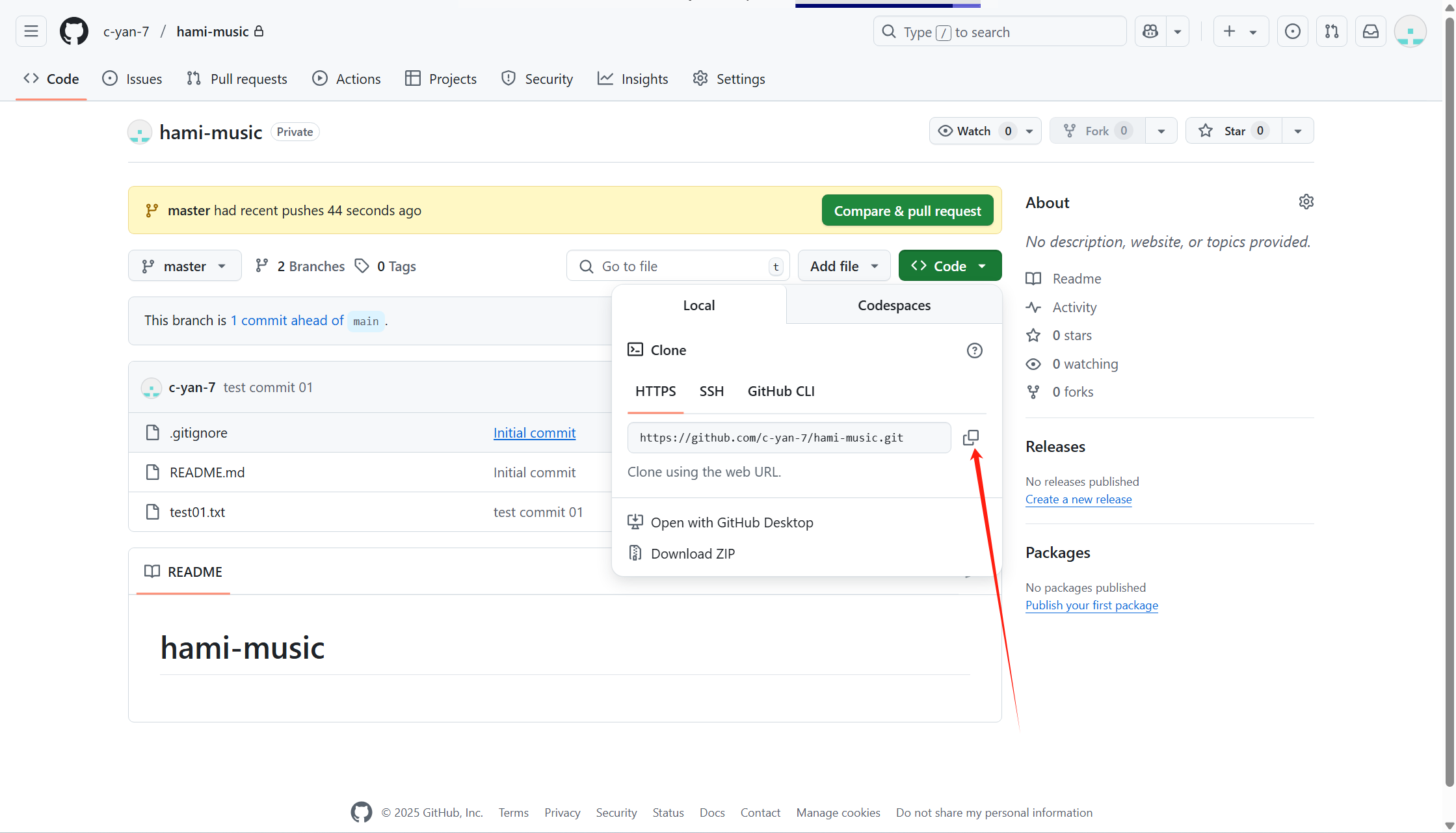
Task: Open the Add file dropdown
Action: coord(843,265)
